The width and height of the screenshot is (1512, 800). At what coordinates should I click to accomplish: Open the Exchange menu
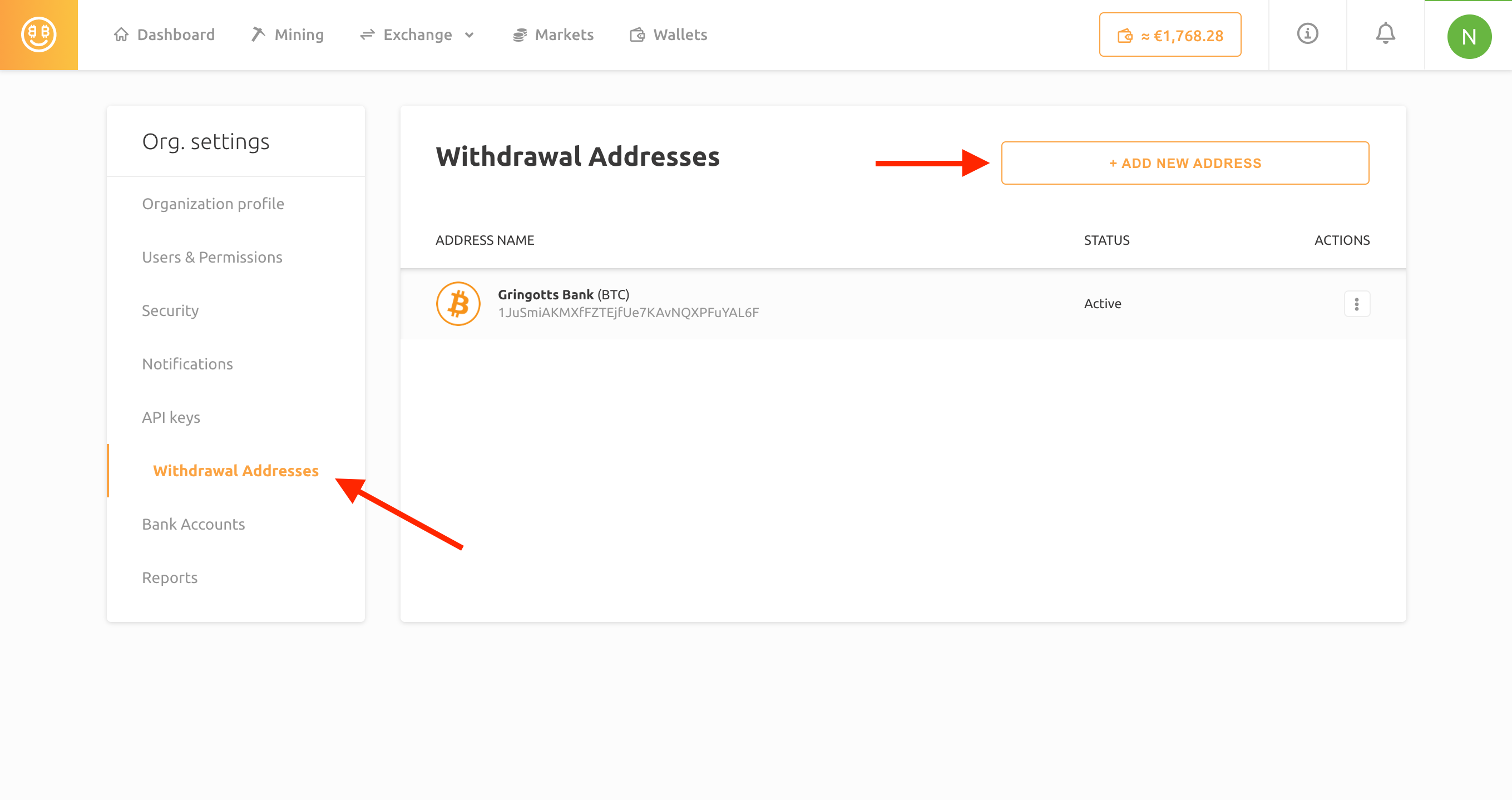(x=417, y=35)
